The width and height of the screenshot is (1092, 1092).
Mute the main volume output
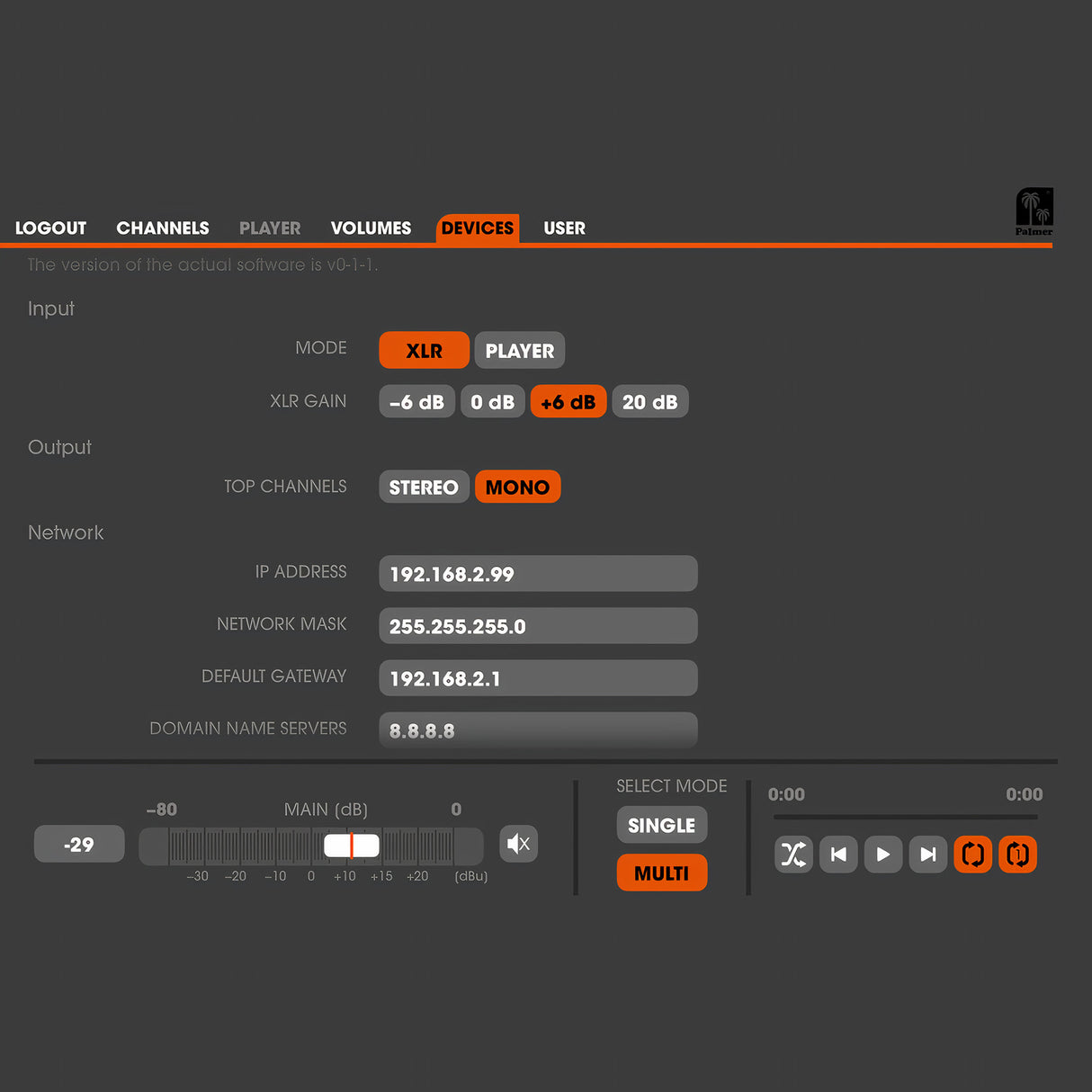[518, 844]
